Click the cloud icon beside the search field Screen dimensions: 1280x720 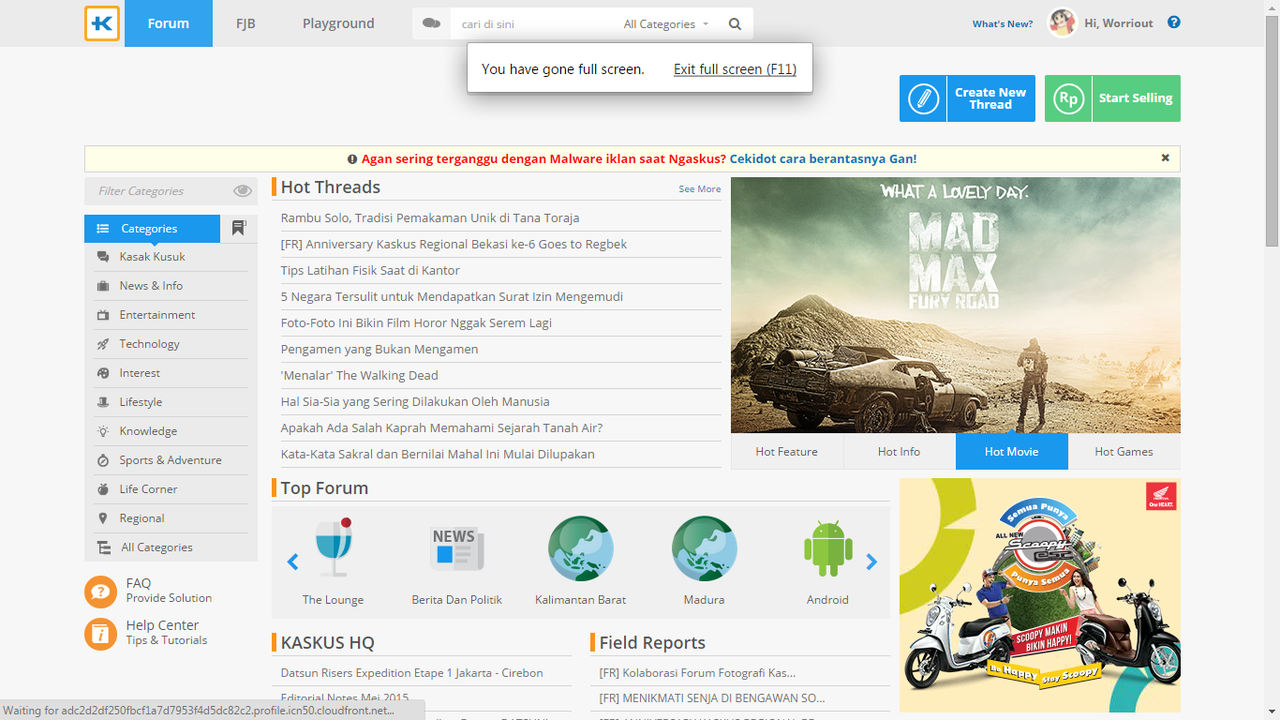click(x=431, y=23)
